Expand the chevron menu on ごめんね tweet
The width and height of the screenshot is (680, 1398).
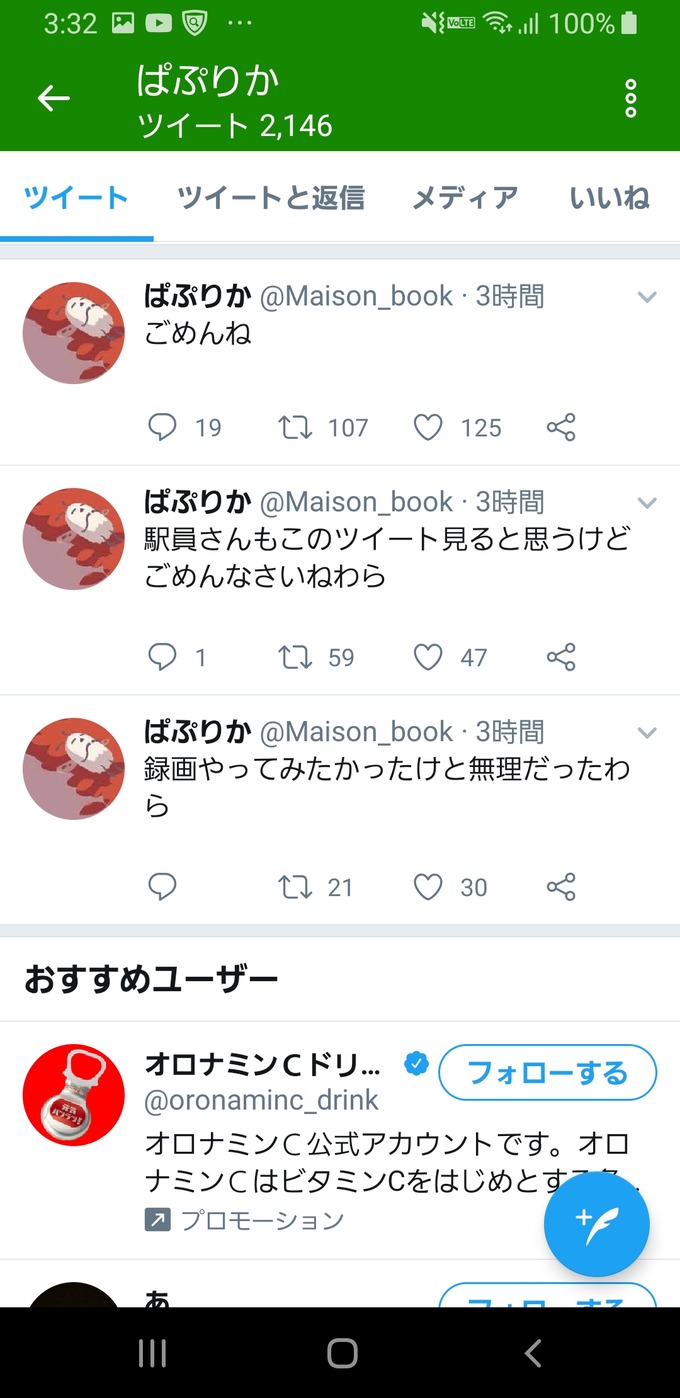[x=647, y=297]
